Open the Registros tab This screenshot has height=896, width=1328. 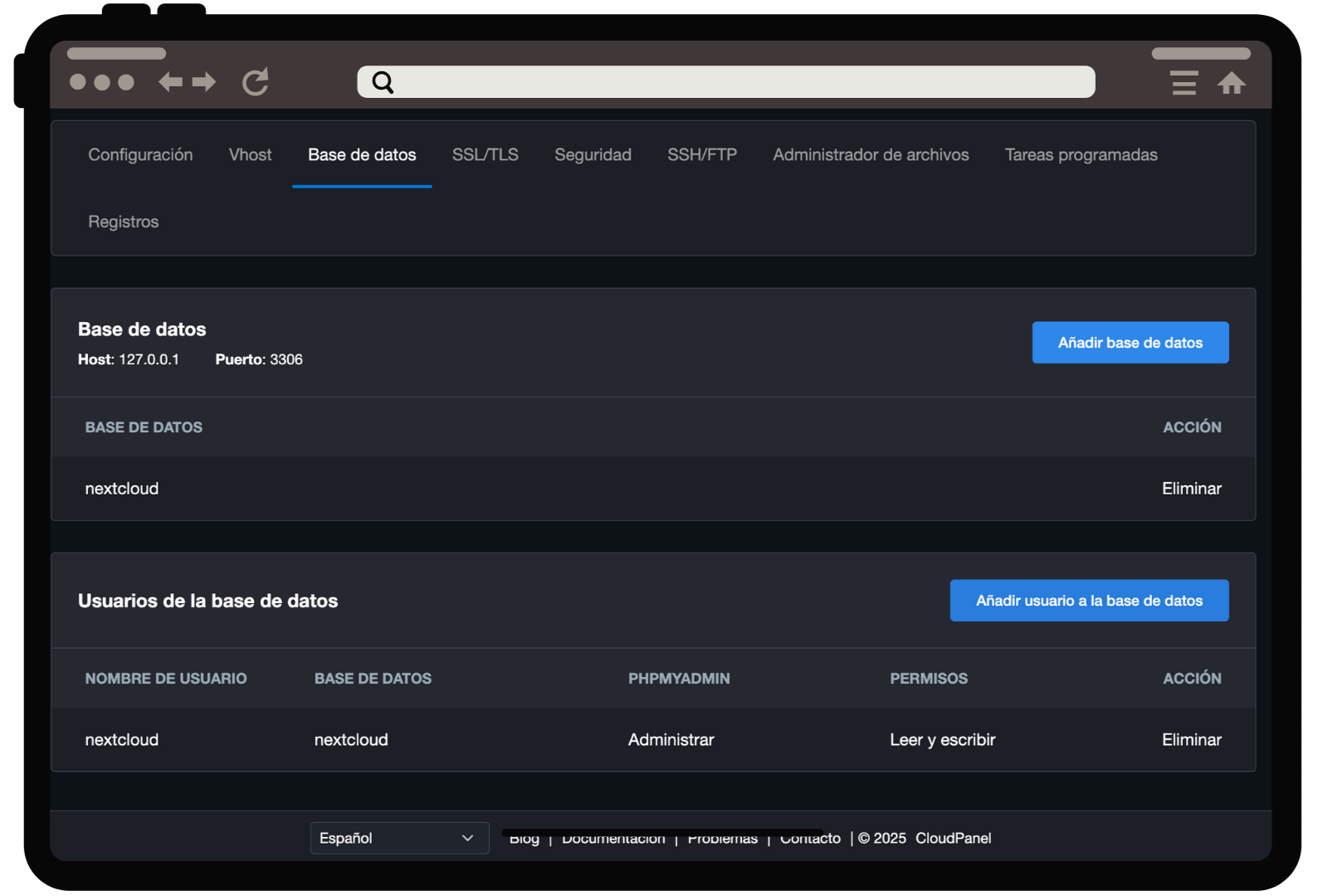(x=124, y=222)
